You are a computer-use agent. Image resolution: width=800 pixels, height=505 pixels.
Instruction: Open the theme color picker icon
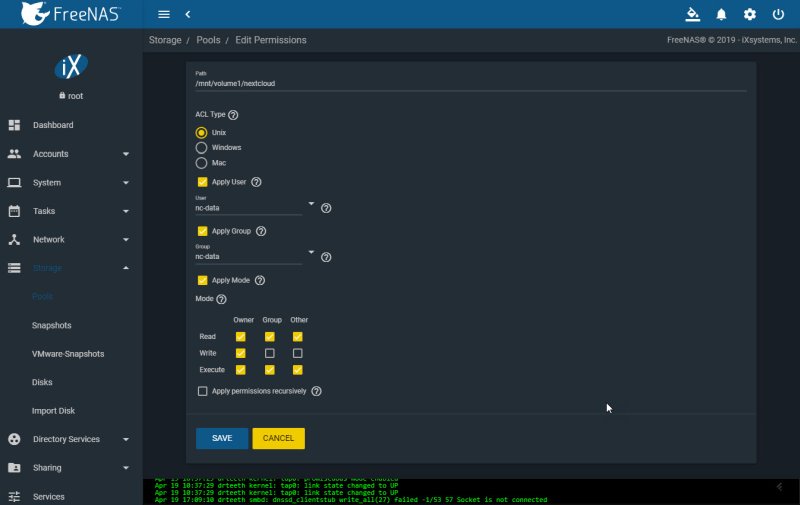(692, 14)
